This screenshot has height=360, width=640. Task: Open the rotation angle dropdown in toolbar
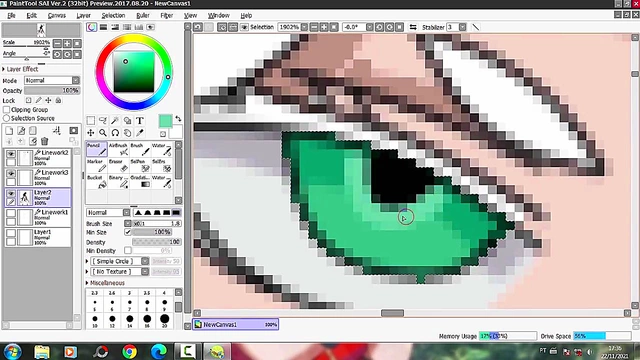click(x=369, y=27)
